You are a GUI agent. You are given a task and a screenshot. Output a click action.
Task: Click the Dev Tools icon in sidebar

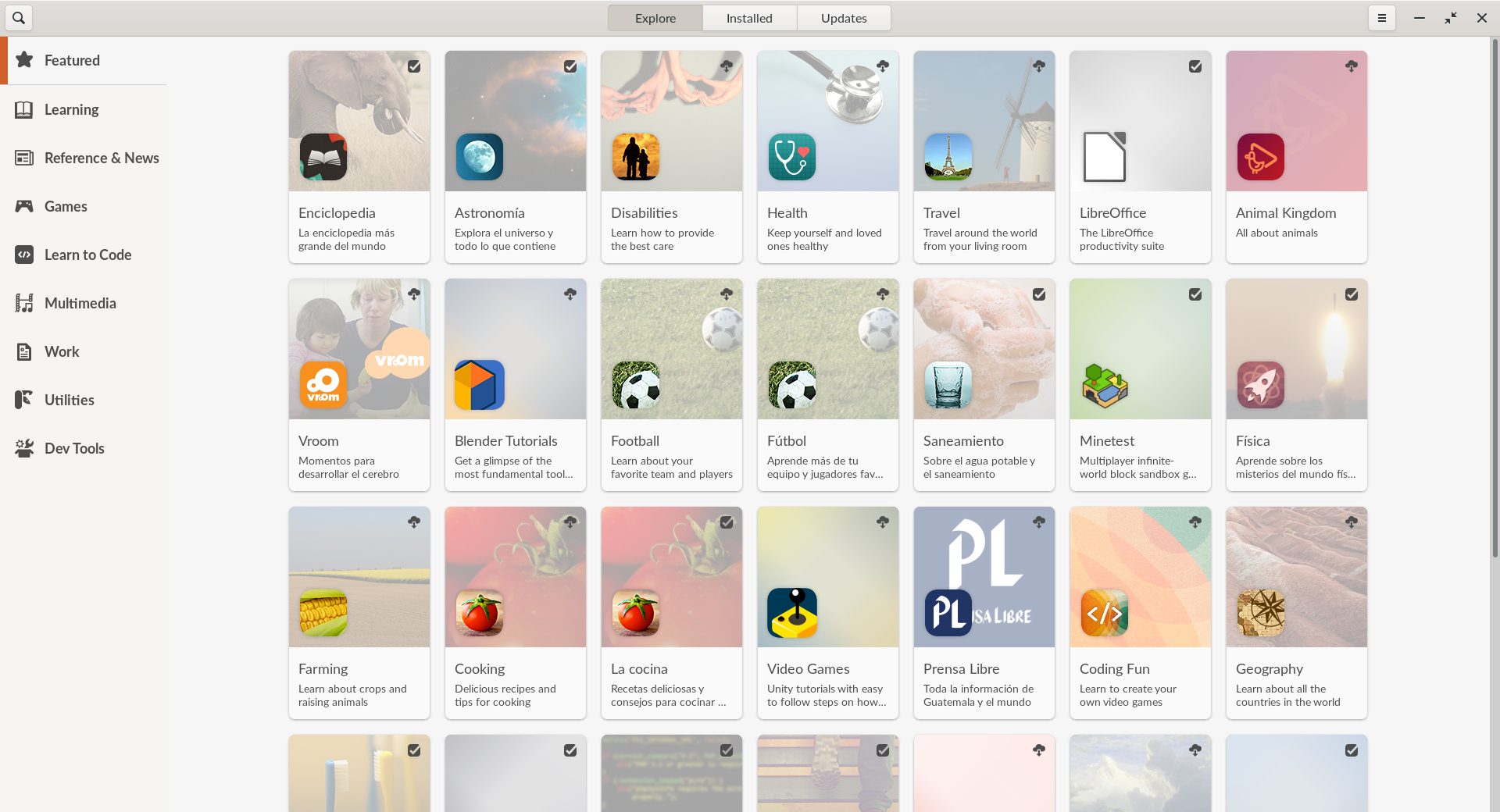24,448
